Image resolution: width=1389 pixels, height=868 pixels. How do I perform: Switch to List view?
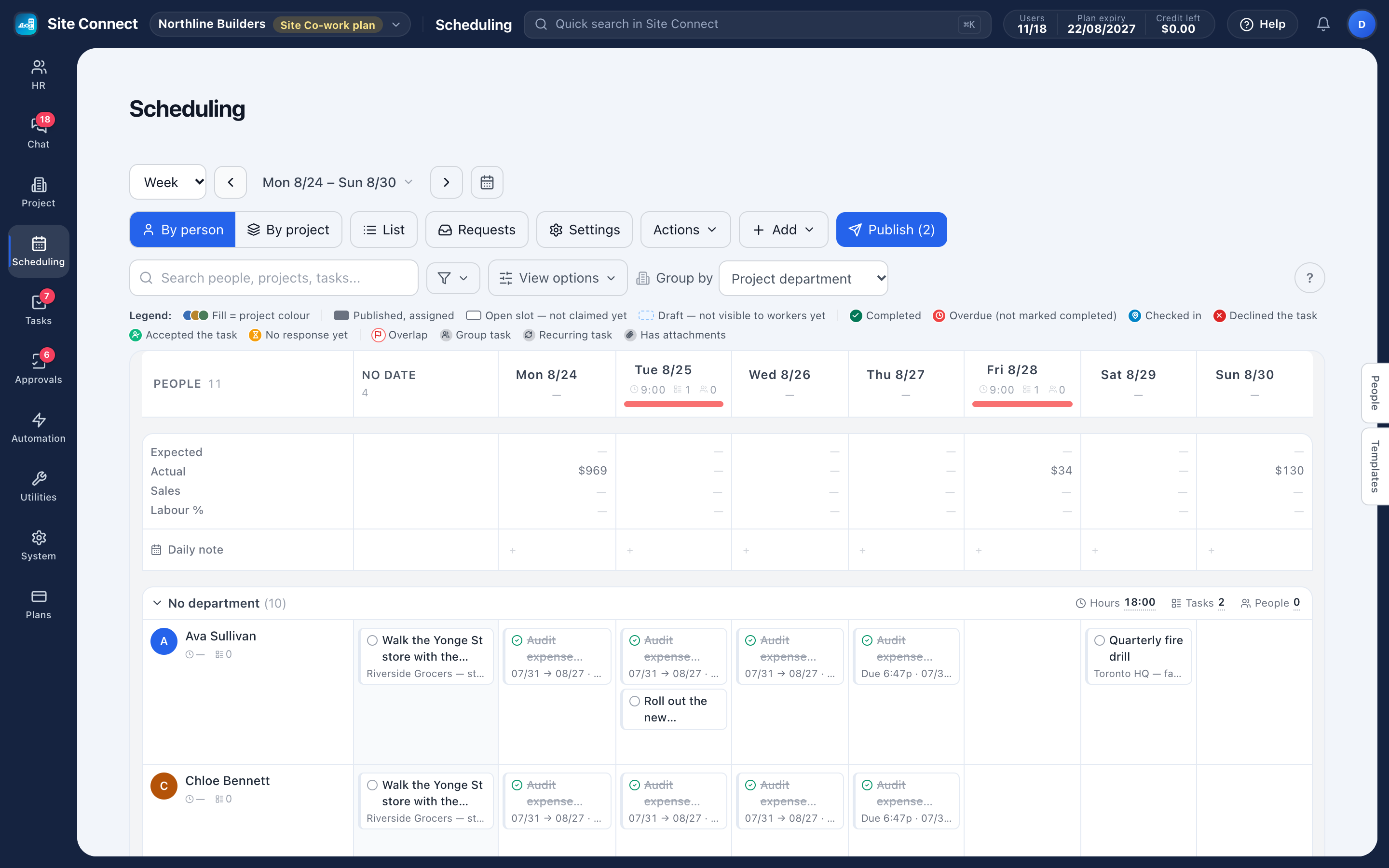coord(383,230)
